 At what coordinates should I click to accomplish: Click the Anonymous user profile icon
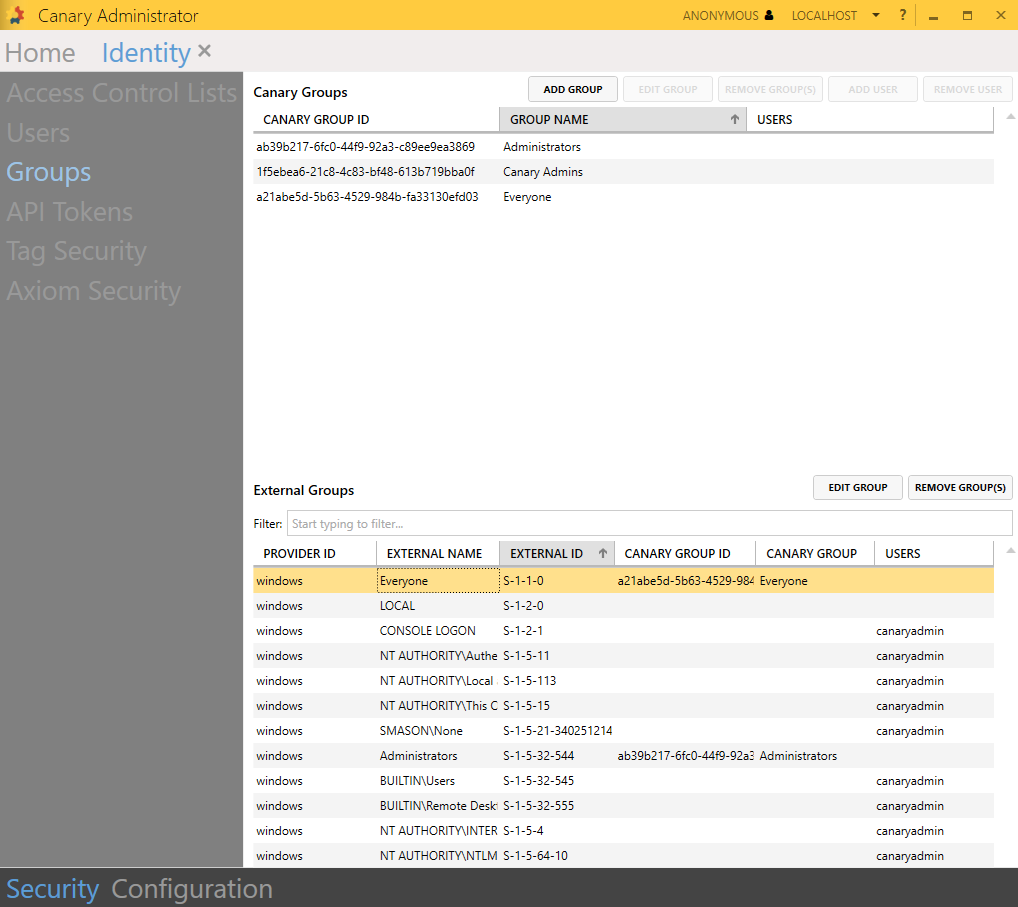(769, 16)
